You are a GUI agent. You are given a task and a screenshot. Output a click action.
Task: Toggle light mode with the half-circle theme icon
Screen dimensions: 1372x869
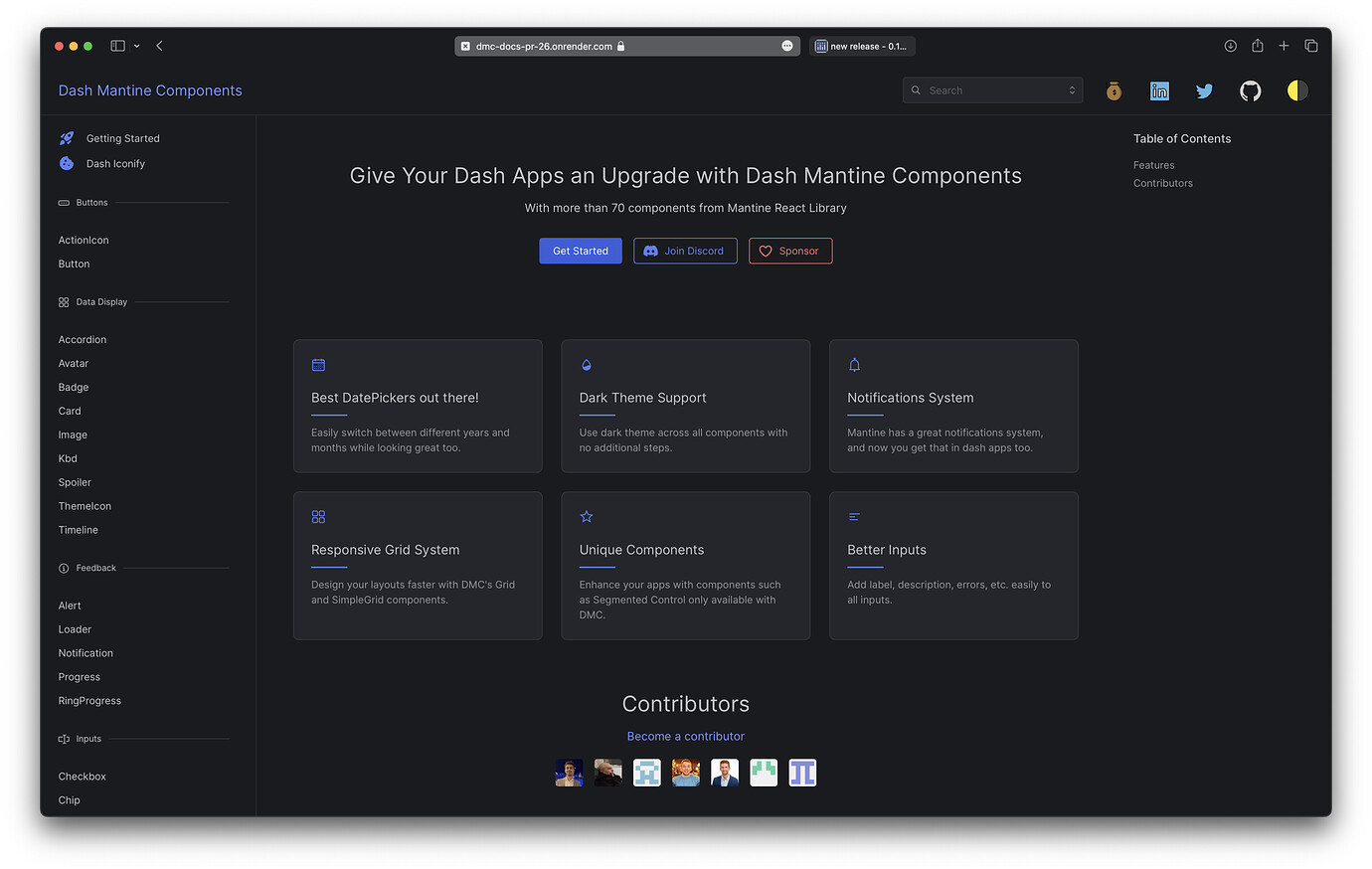[x=1296, y=90]
